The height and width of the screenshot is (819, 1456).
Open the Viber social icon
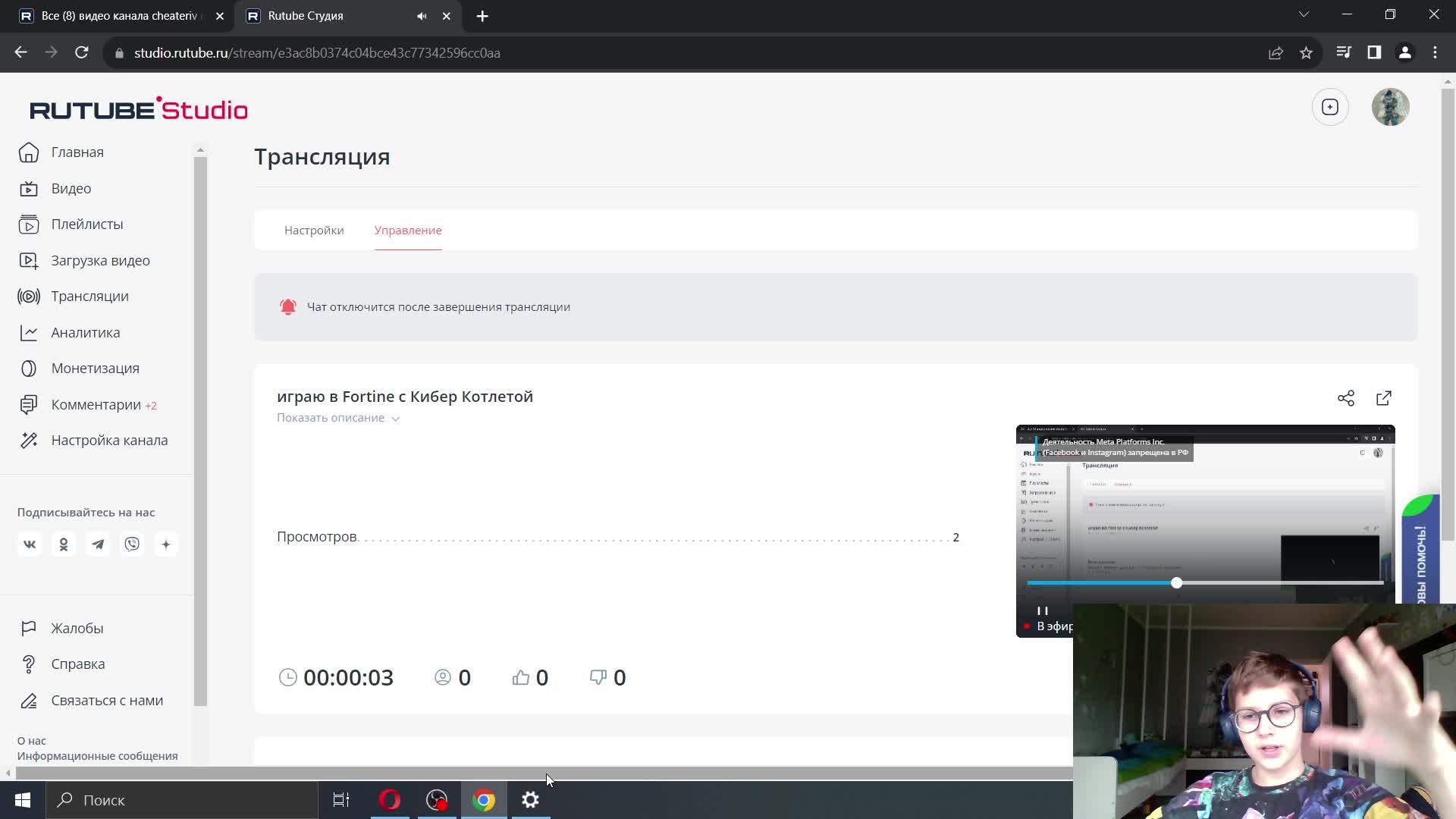coord(132,544)
